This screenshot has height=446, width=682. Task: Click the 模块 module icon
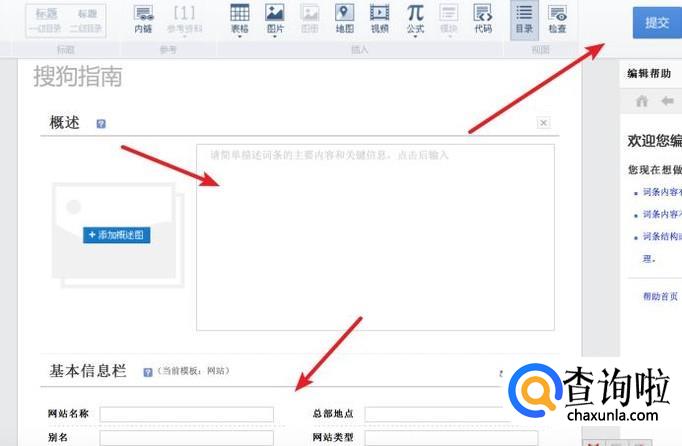pos(449,19)
